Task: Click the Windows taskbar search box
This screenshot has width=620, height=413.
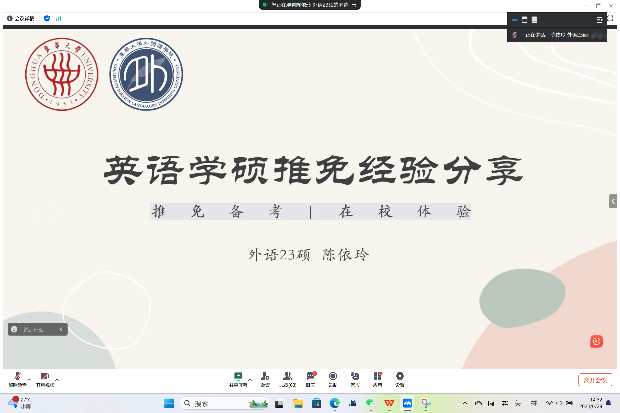Action: click(x=203, y=403)
